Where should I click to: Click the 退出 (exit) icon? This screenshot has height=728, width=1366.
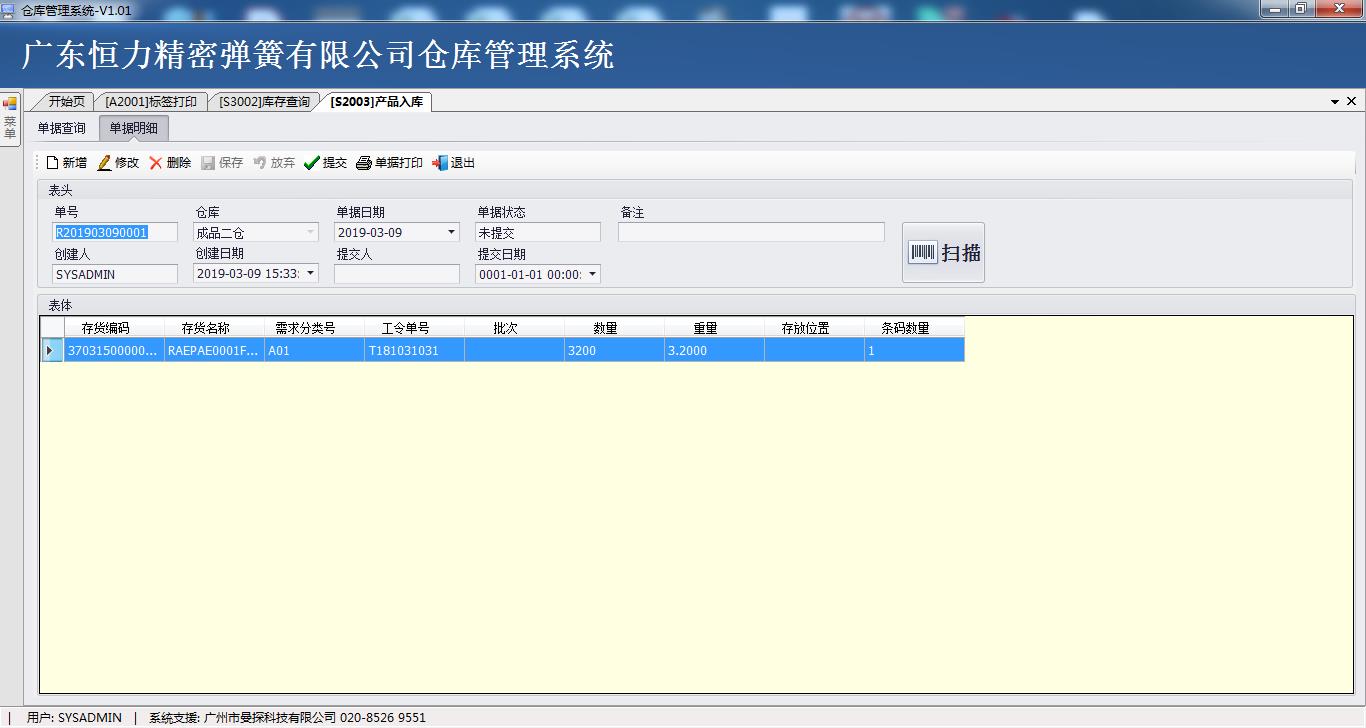440,163
